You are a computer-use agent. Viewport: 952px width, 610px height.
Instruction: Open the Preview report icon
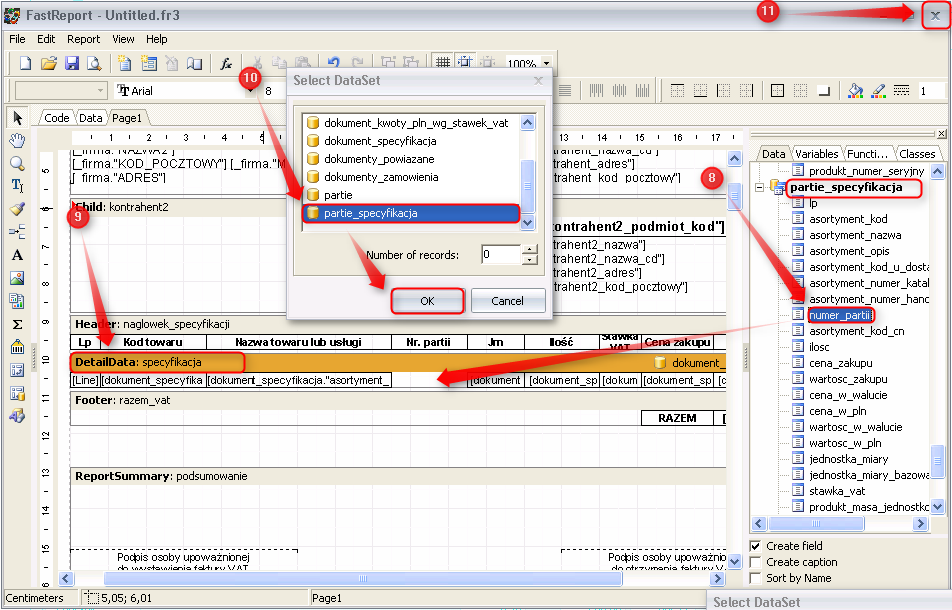tap(94, 63)
